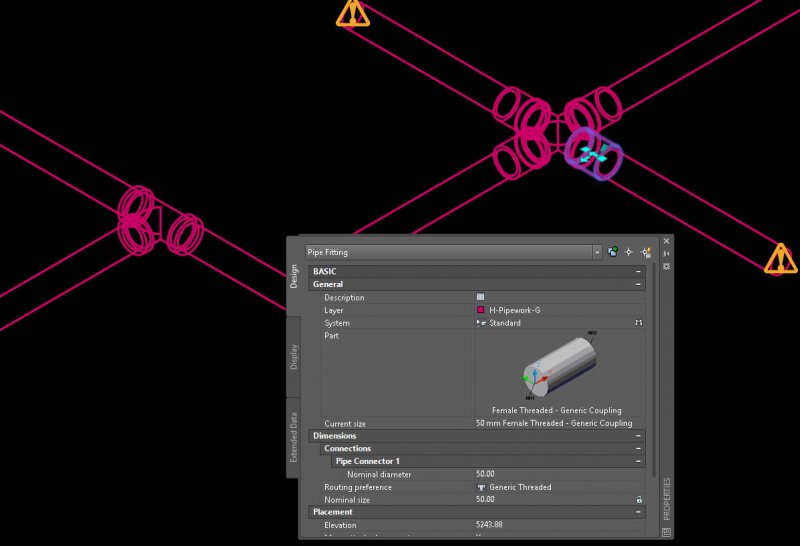Click the Part property label
Screen dimensions: 800x546
click(x=331, y=336)
